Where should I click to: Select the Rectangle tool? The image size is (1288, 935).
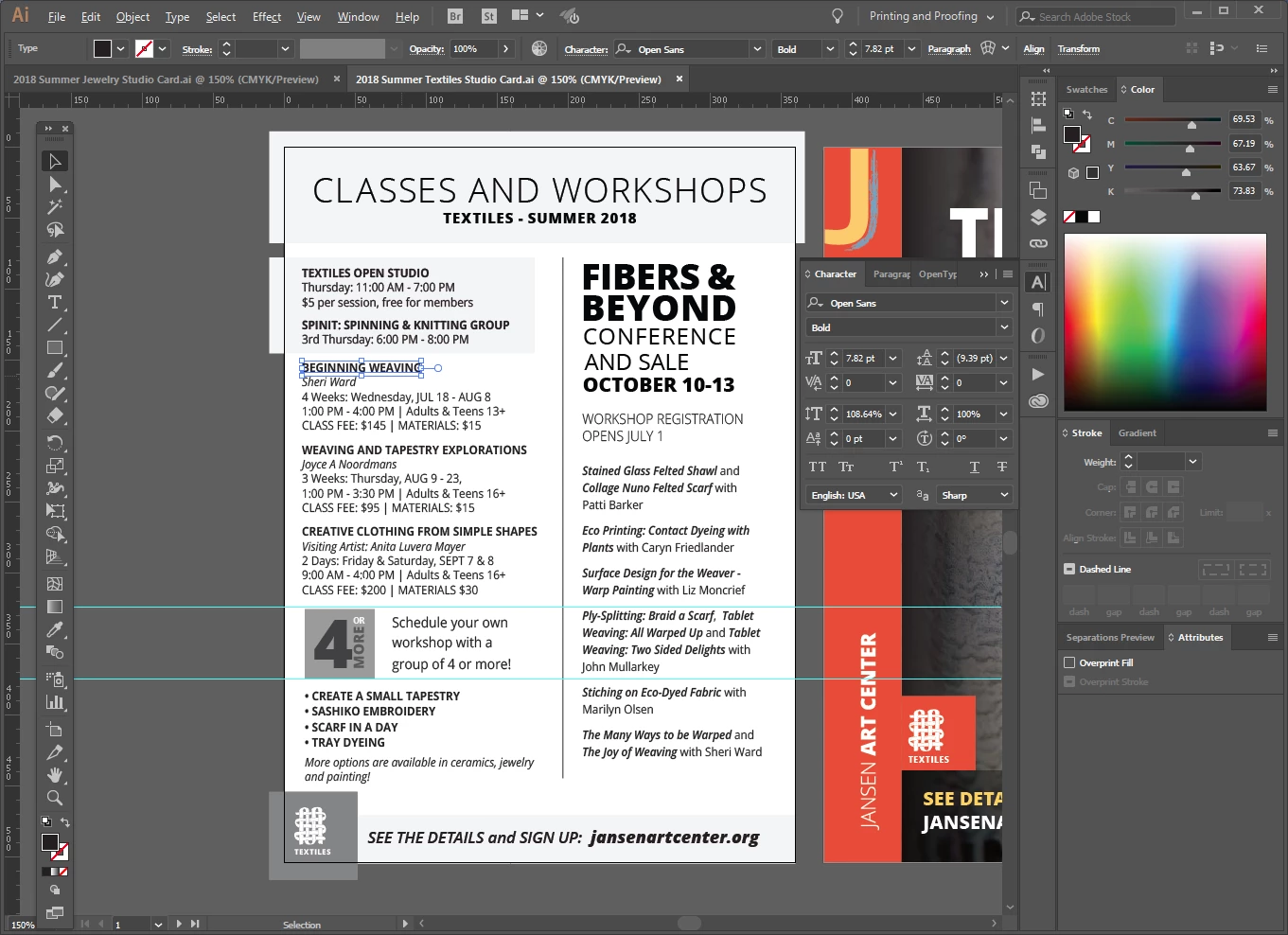click(55, 348)
